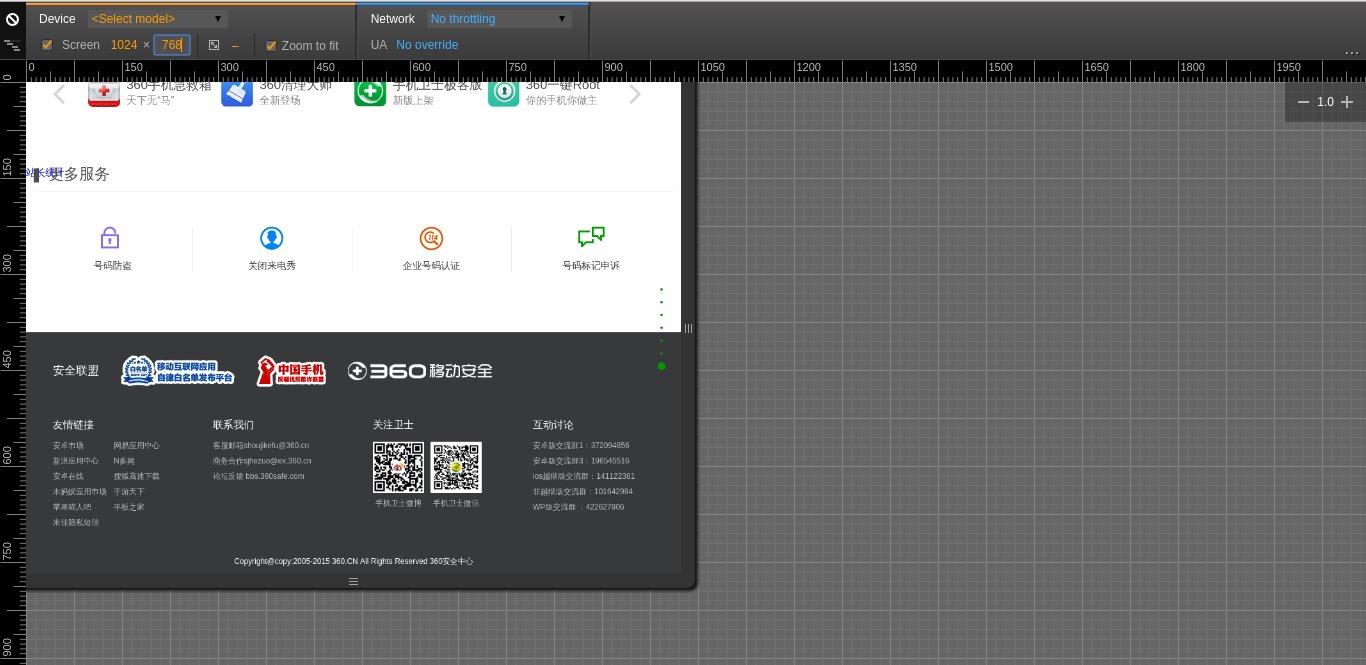Open the media queries toggle icon

pos(12,45)
